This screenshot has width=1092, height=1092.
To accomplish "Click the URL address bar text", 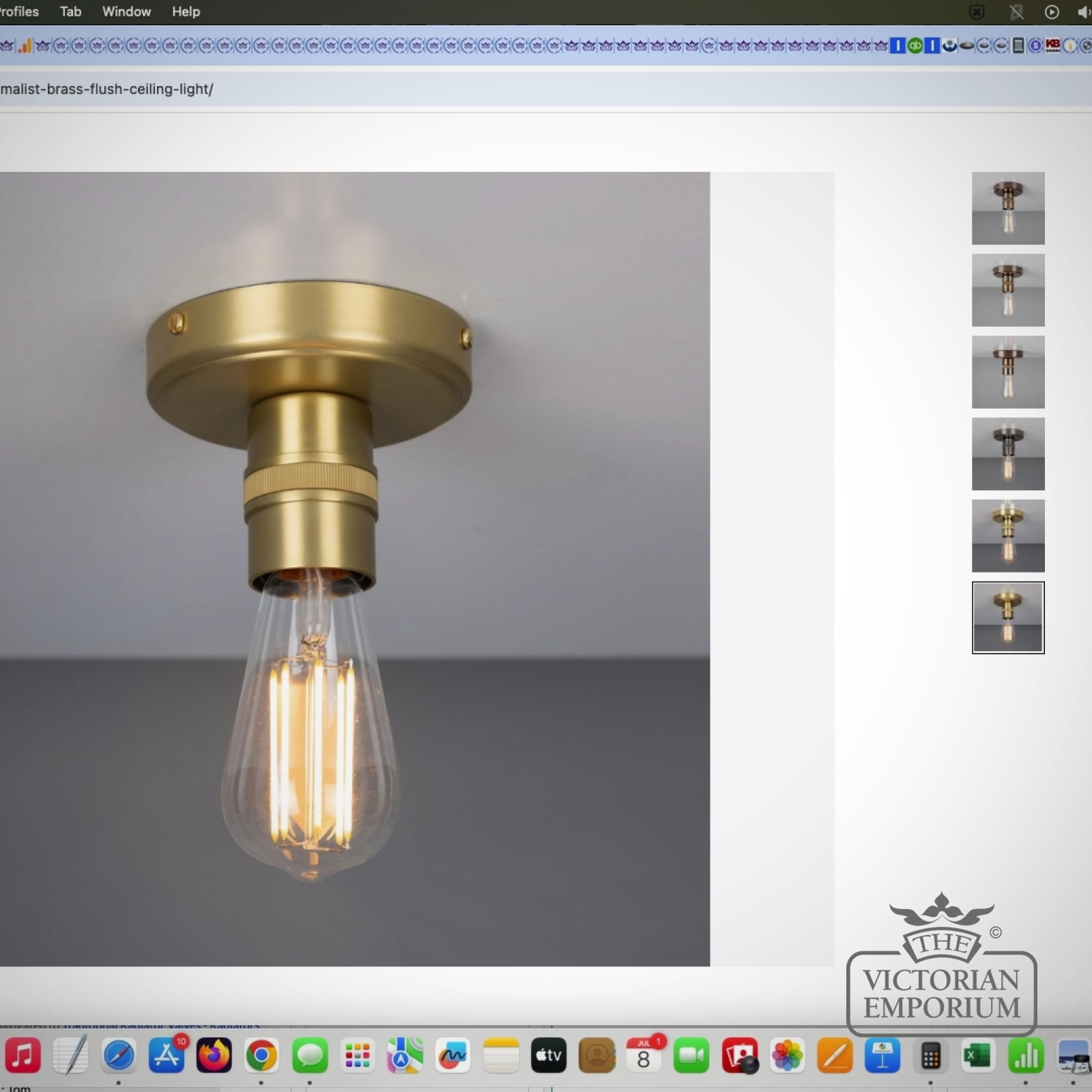I will pos(107,89).
